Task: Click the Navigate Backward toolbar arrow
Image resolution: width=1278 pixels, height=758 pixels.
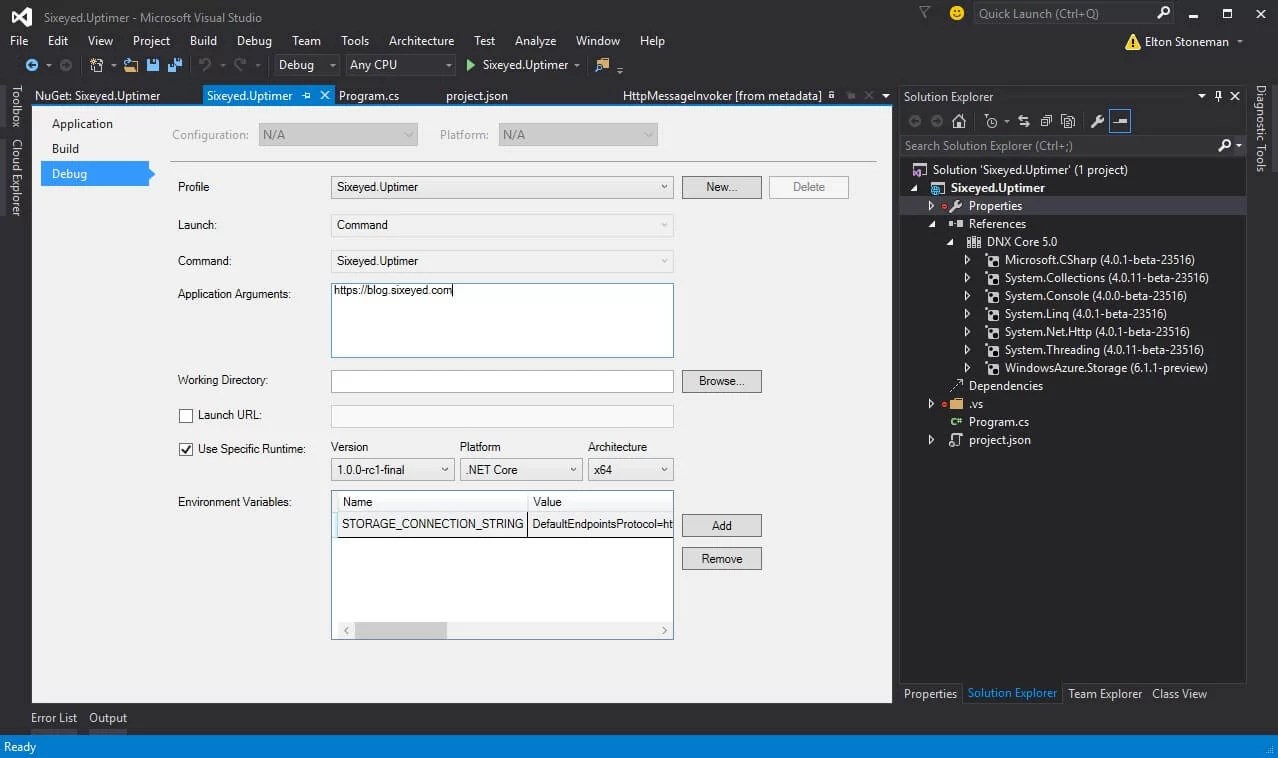Action: tap(31, 65)
